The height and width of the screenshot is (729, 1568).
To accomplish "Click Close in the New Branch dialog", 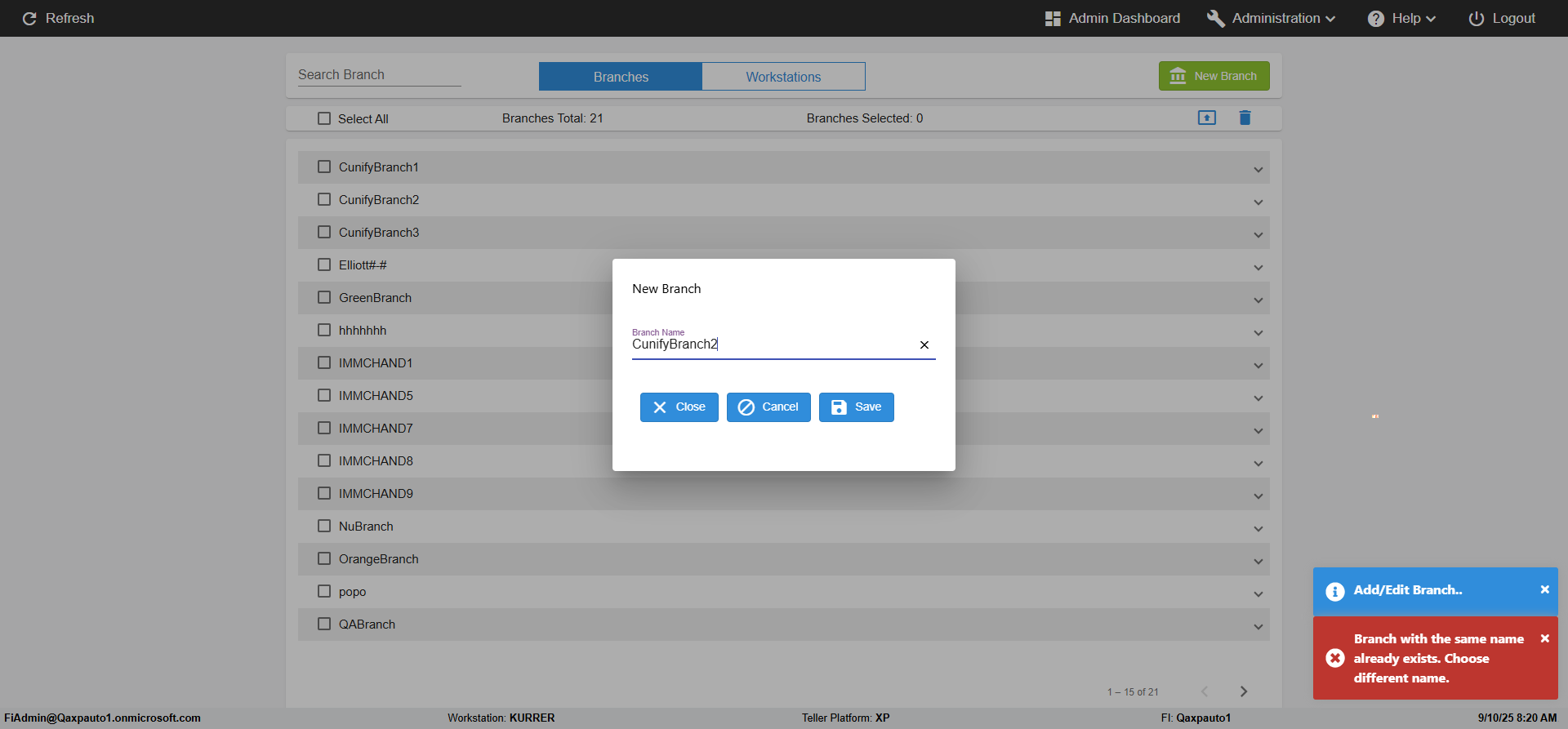I will (679, 407).
